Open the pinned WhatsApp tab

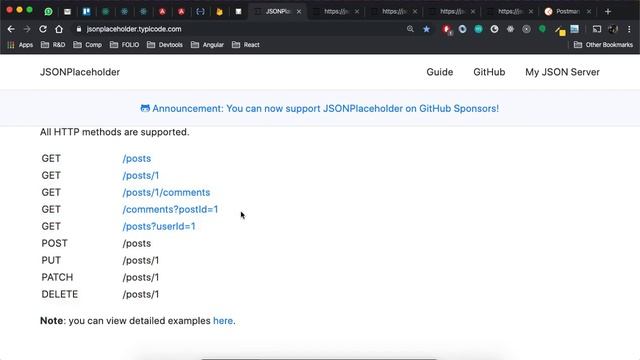click(49, 11)
